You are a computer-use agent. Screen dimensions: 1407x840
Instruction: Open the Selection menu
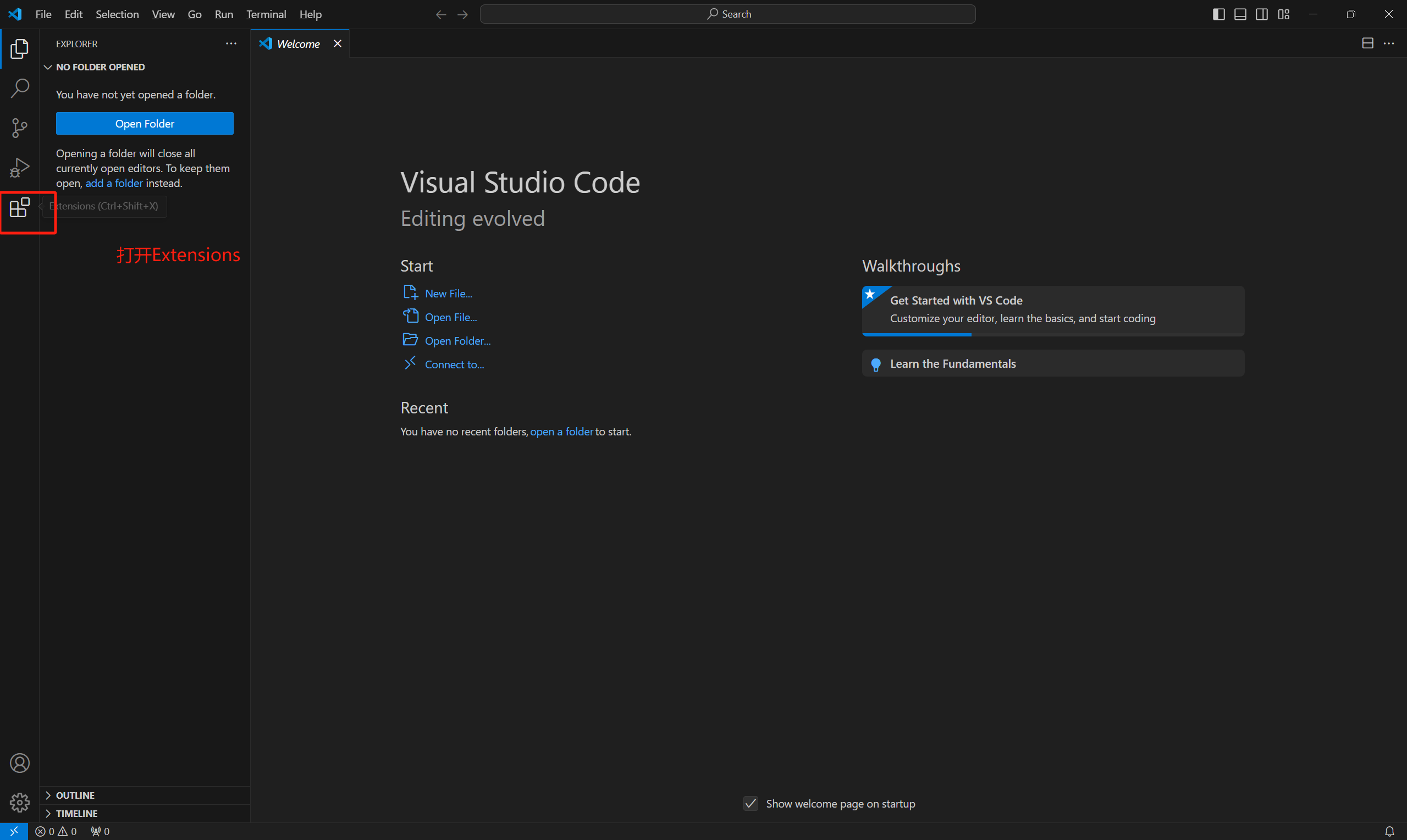[117, 14]
